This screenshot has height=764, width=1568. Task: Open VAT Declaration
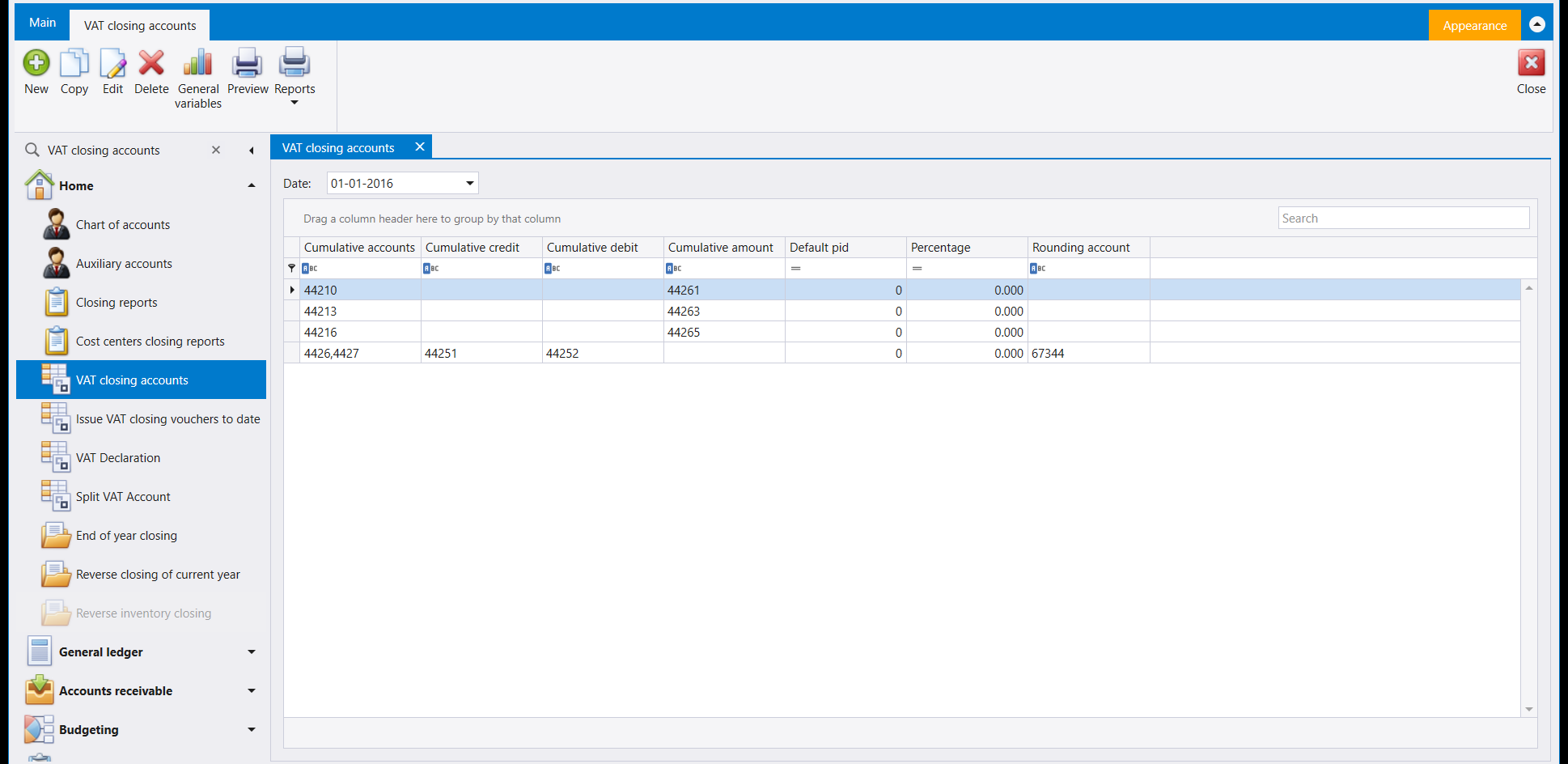point(118,458)
